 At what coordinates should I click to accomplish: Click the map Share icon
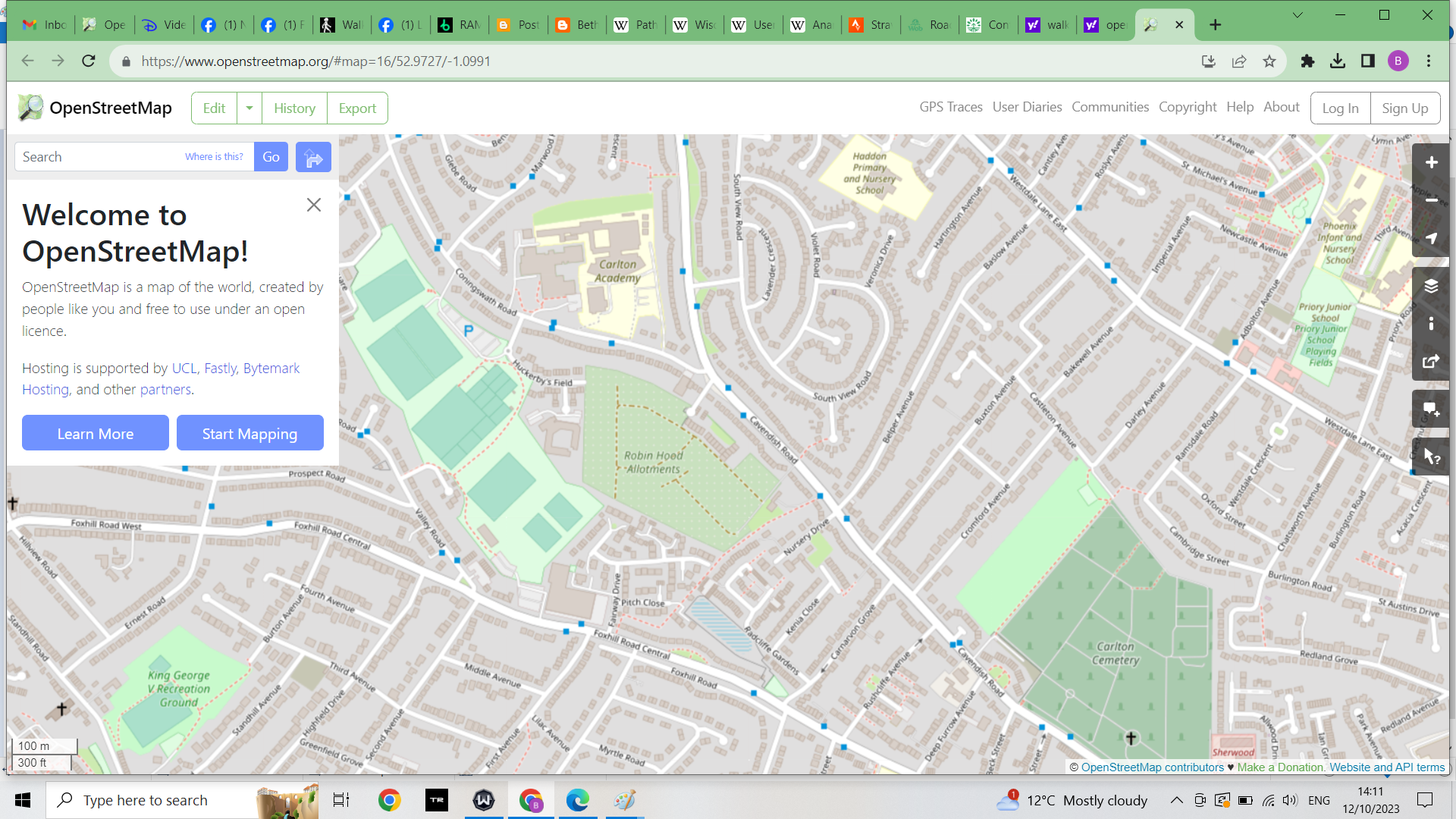tap(1431, 362)
